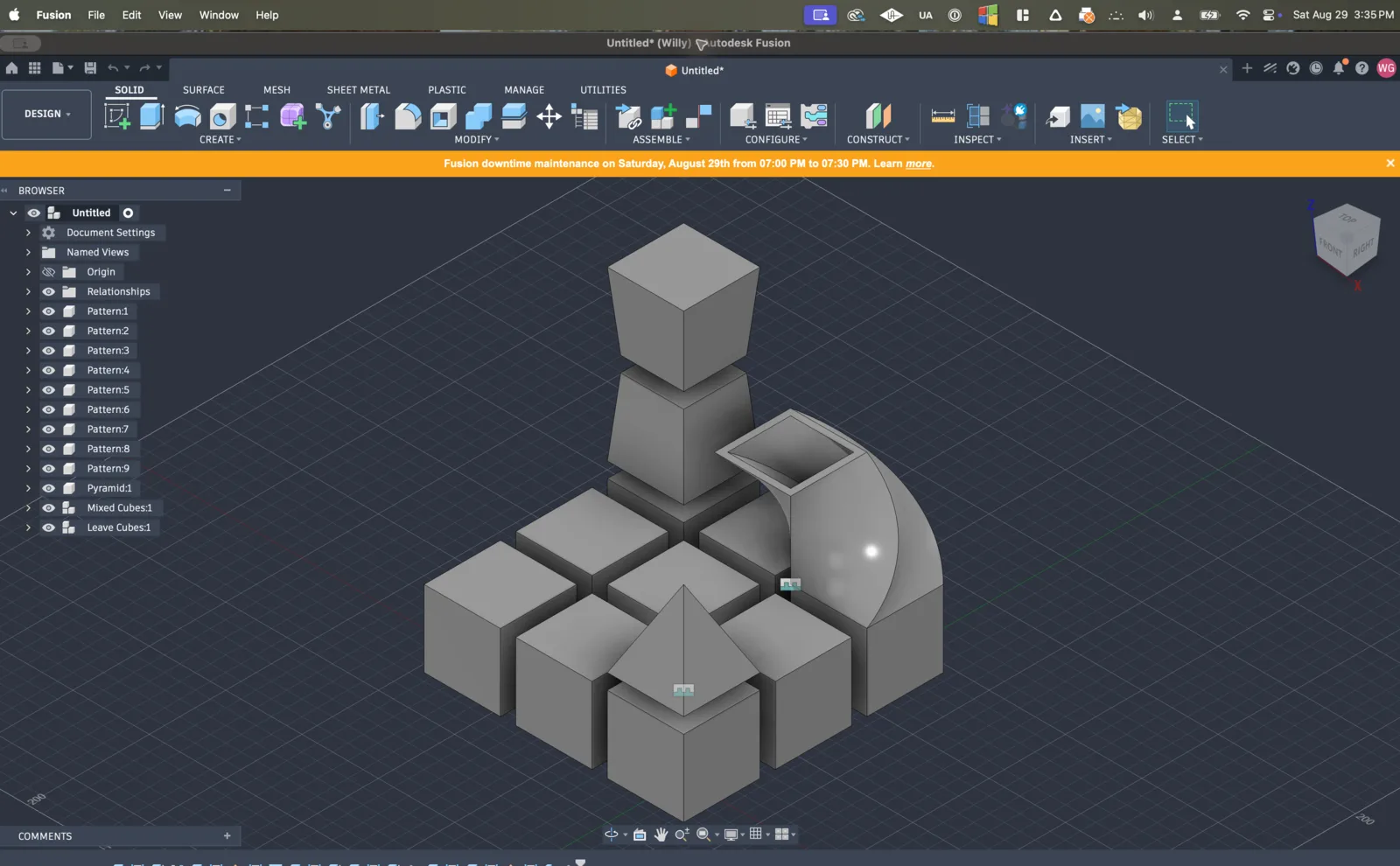Hide the Leave Cubes:1 component
The height and width of the screenshot is (866, 1400).
click(48, 527)
